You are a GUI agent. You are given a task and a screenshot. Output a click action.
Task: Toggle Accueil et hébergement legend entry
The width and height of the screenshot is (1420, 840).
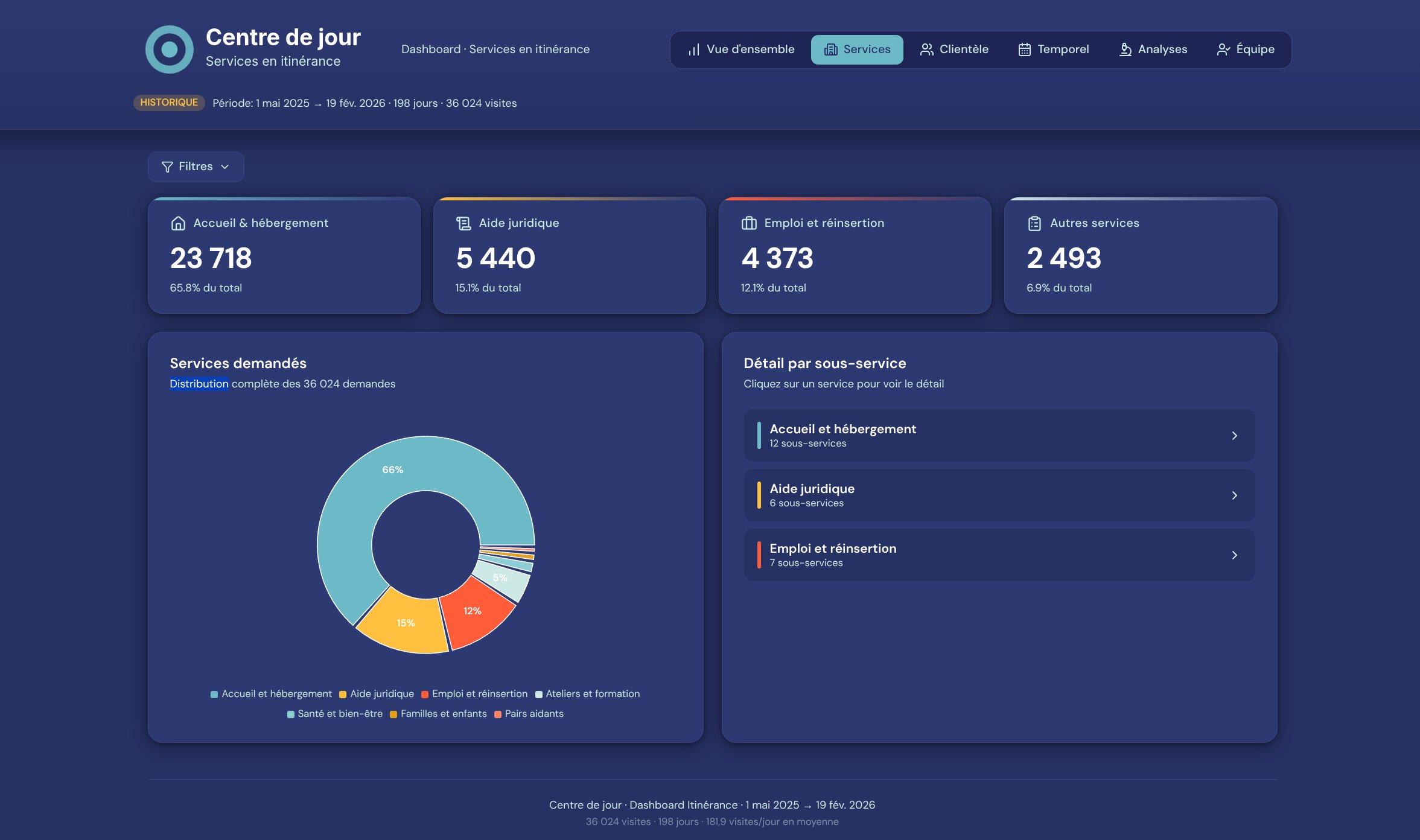[x=271, y=694]
